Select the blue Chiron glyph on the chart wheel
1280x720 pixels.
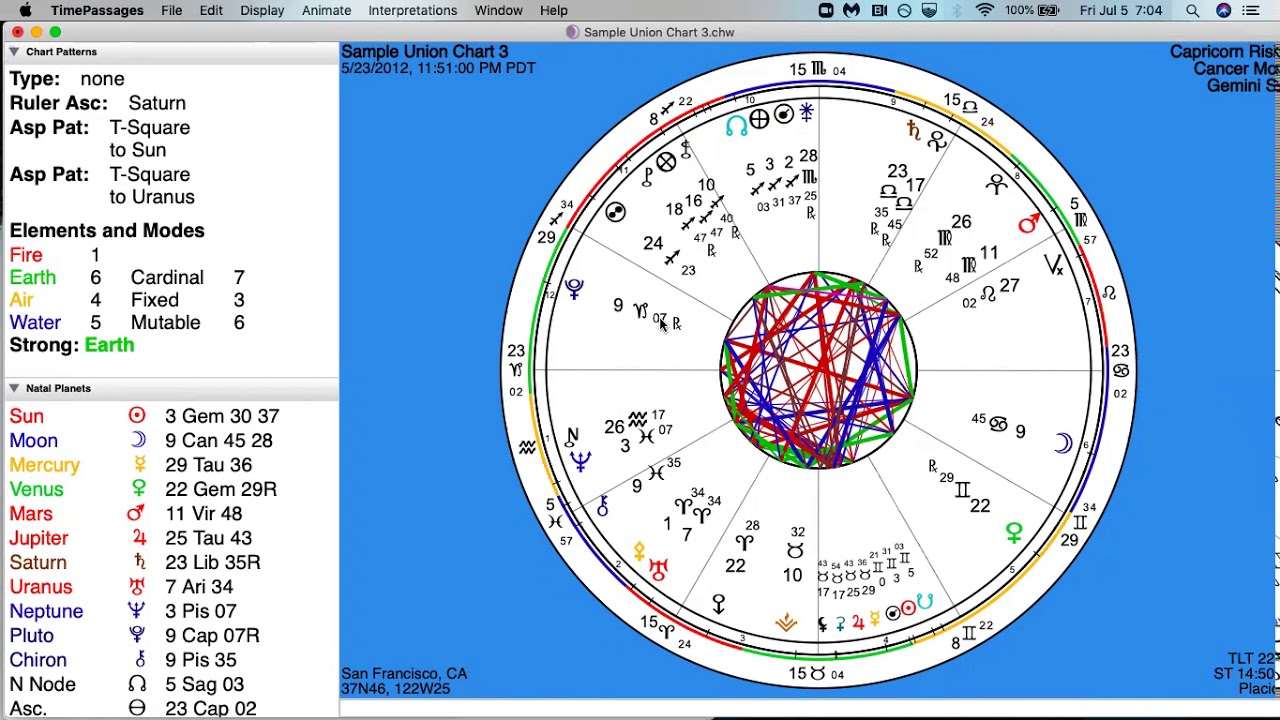pyautogui.click(x=602, y=506)
